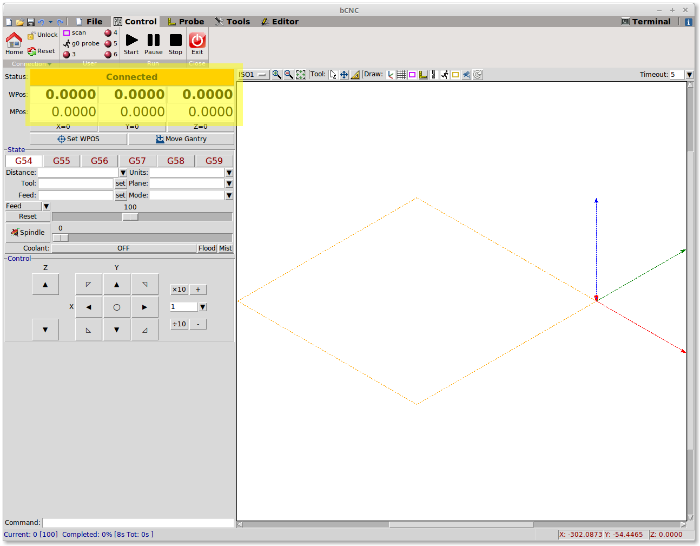Screen dimensions: 700x546
Task: Switch to the Editor tab
Action: tap(280, 21)
